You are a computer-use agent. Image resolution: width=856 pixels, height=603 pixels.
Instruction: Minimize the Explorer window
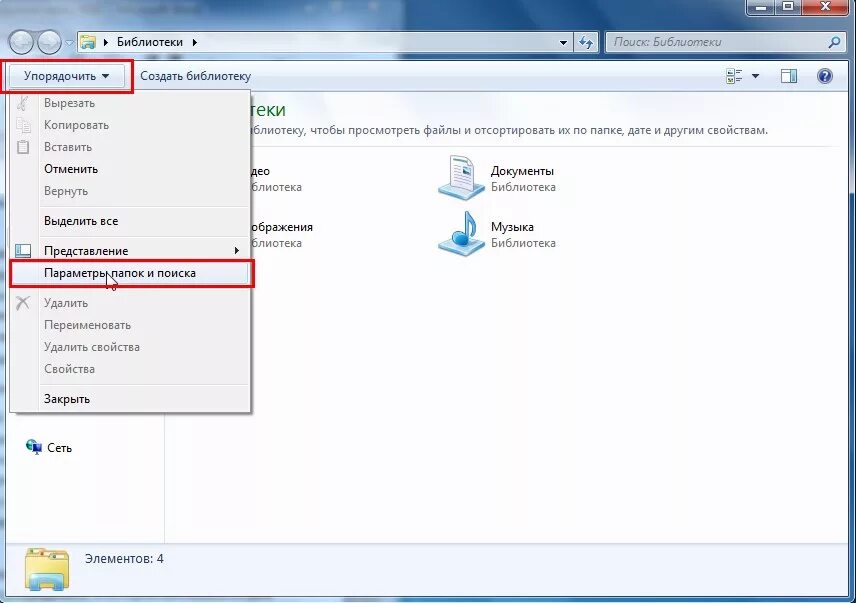(x=761, y=7)
